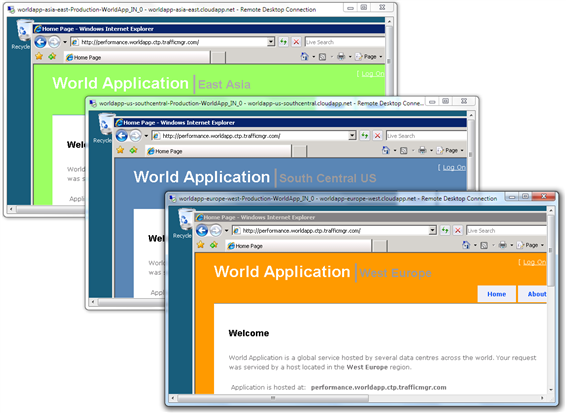
Task: Click Forward arrow in West Europe window
Action: (x=215, y=230)
